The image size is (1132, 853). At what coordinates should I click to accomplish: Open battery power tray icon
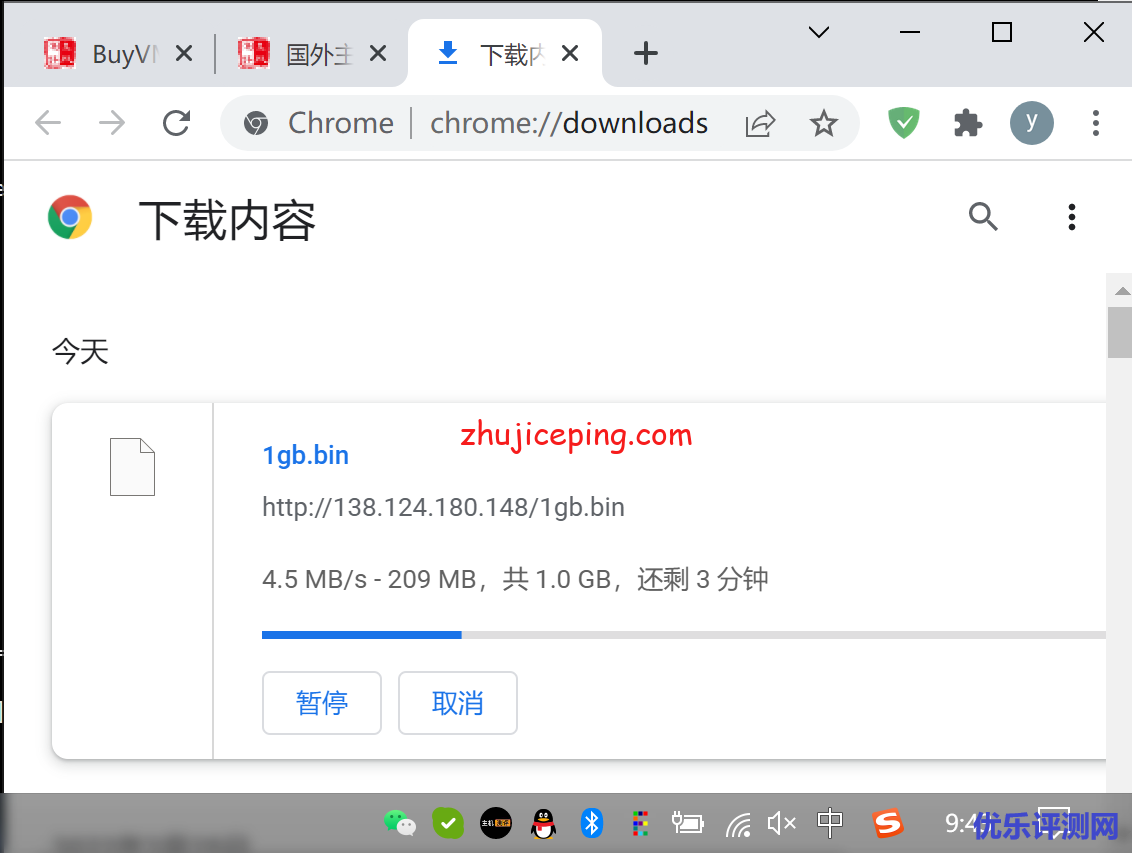(x=687, y=823)
